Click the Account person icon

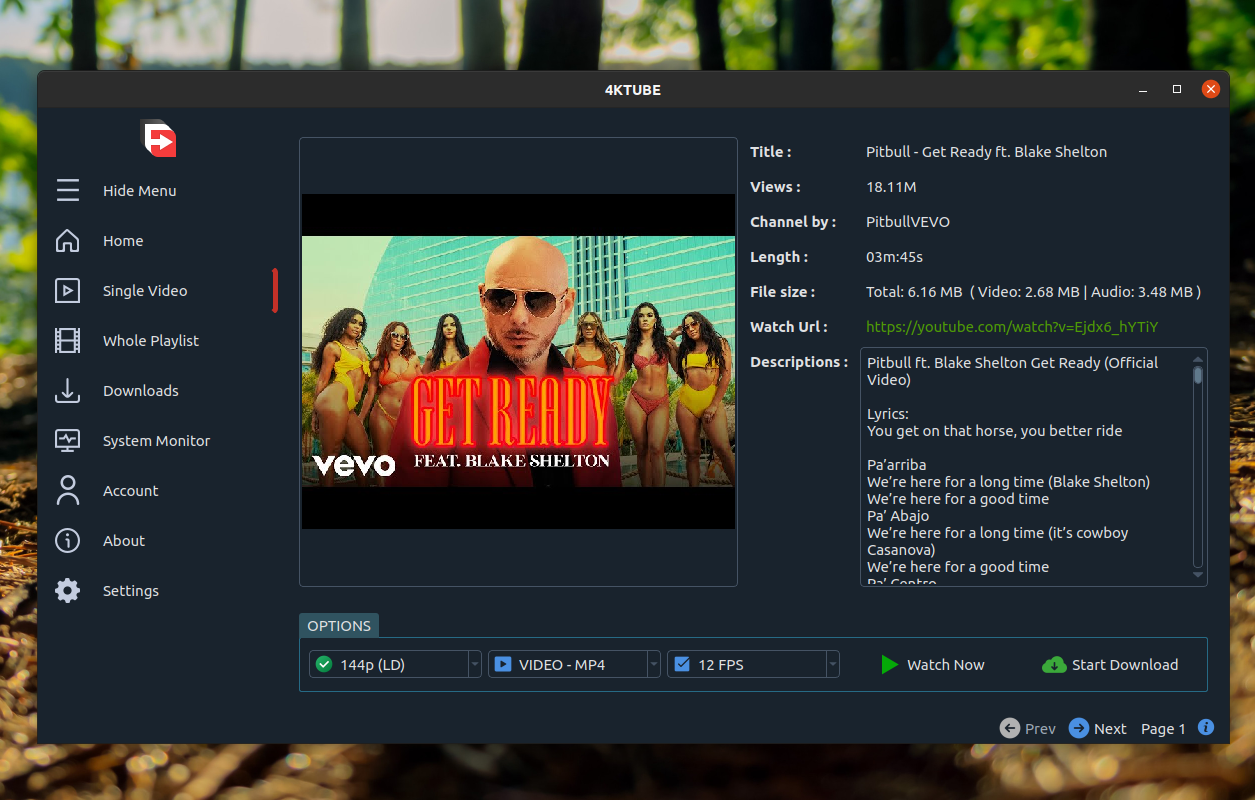[67, 490]
